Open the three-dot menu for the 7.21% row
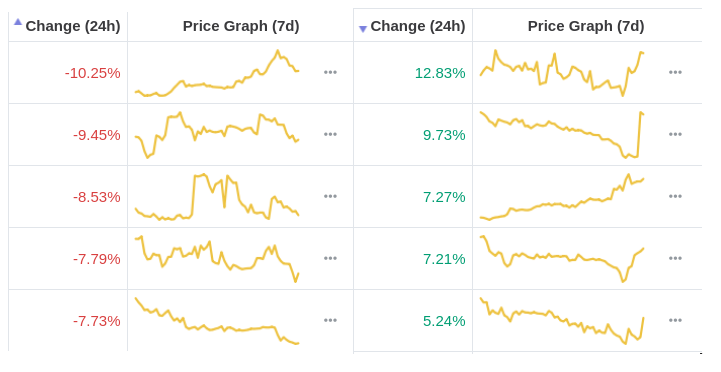This screenshot has width=721, height=372. pos(675,258)
